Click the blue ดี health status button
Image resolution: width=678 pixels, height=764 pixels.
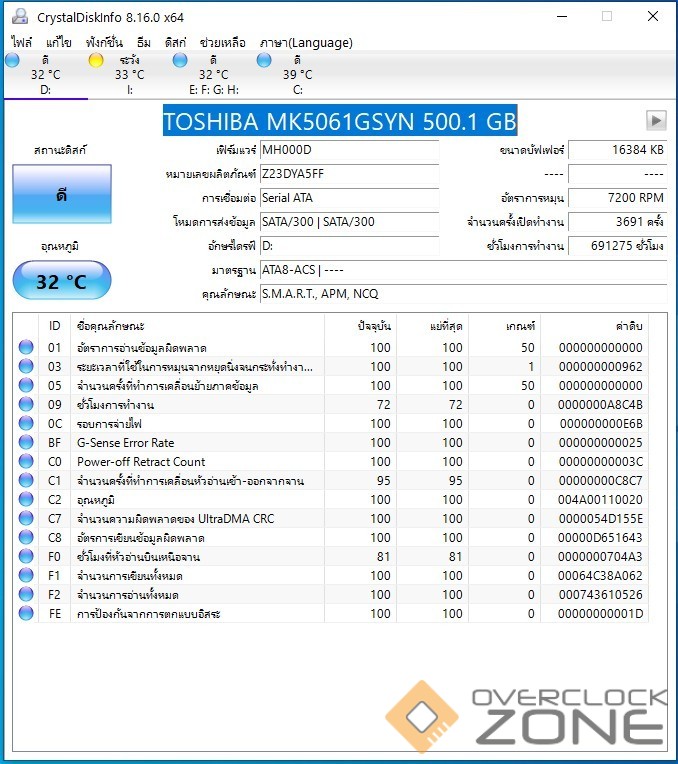coord(62,194)
